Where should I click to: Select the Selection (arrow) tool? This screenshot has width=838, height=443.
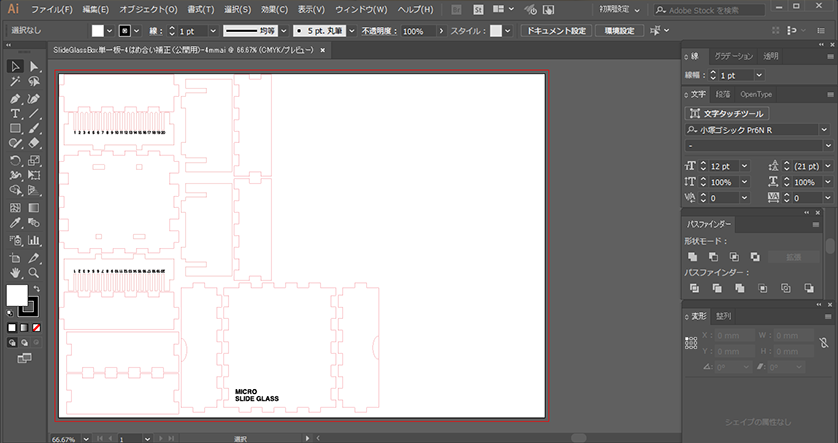(x=15, y=67)
